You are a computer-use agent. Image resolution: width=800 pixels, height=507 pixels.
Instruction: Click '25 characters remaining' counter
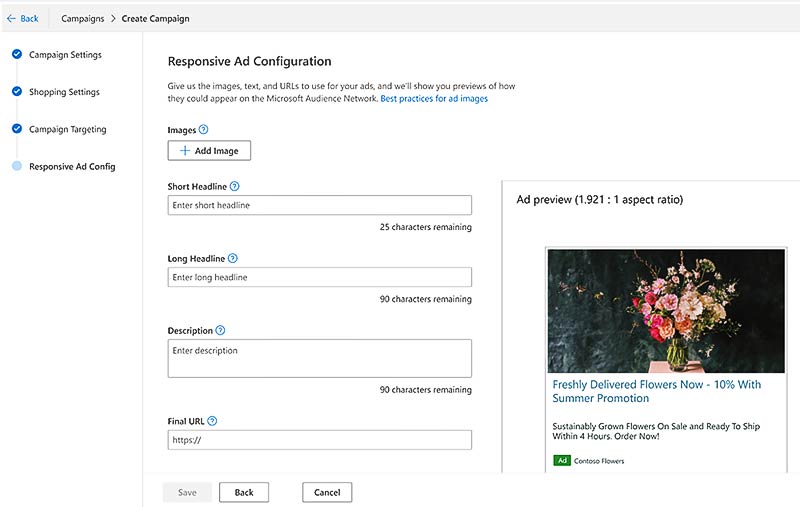(426, 227)
